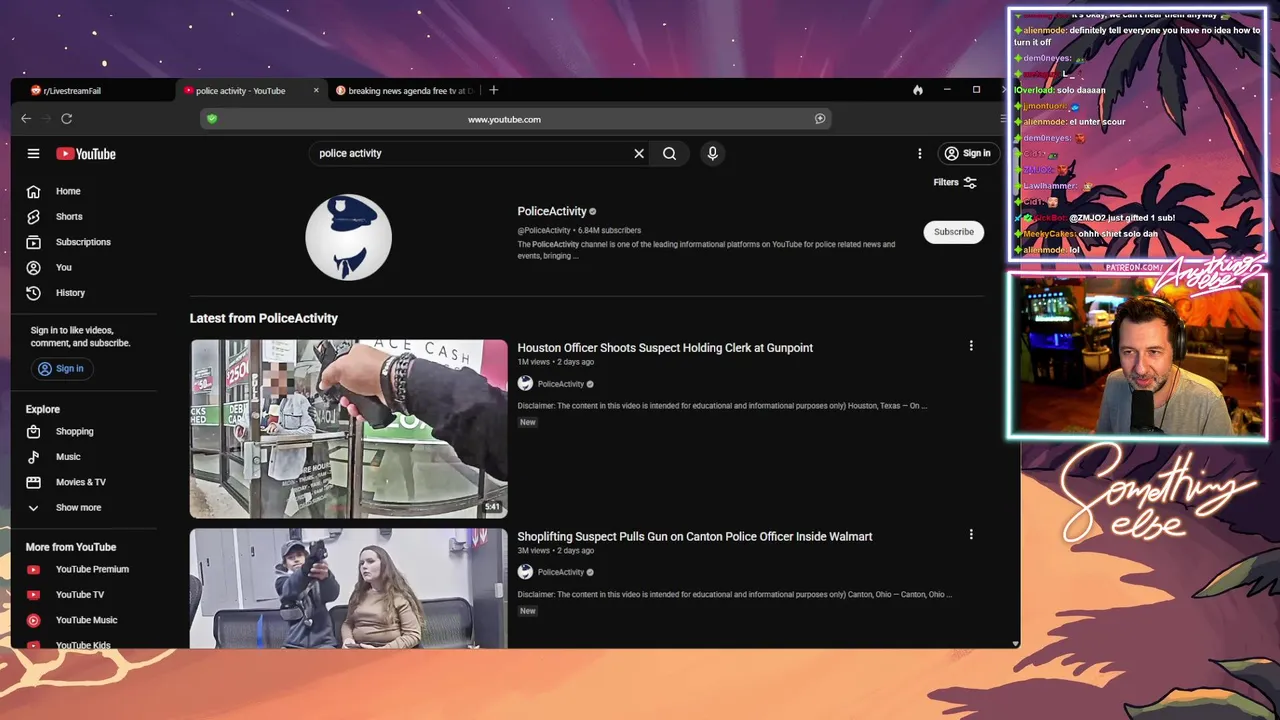Open the Houston Officer Shoots Suspect title
Viewport: 1280px width, 720px height.
coord(665,348)
